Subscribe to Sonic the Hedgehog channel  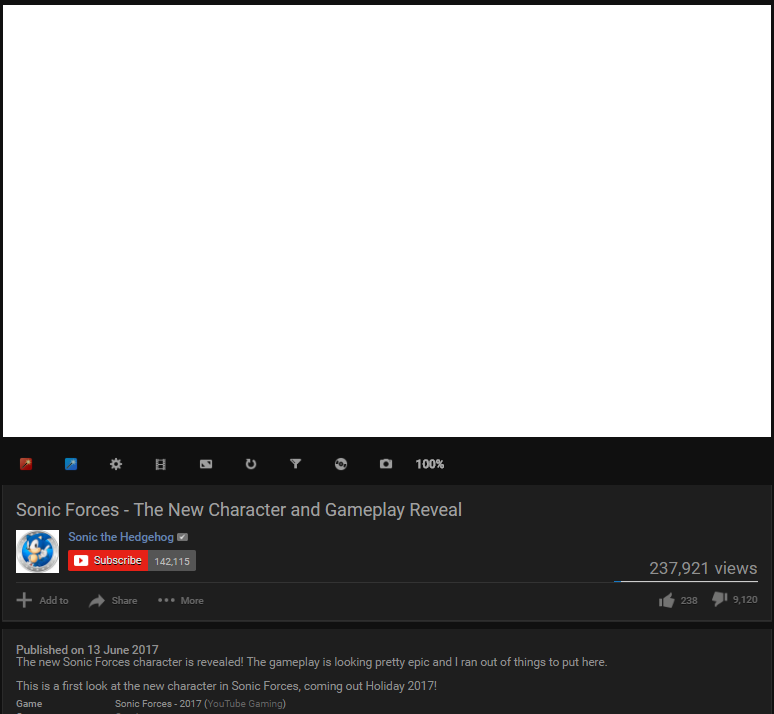click(x=108, y=560)
